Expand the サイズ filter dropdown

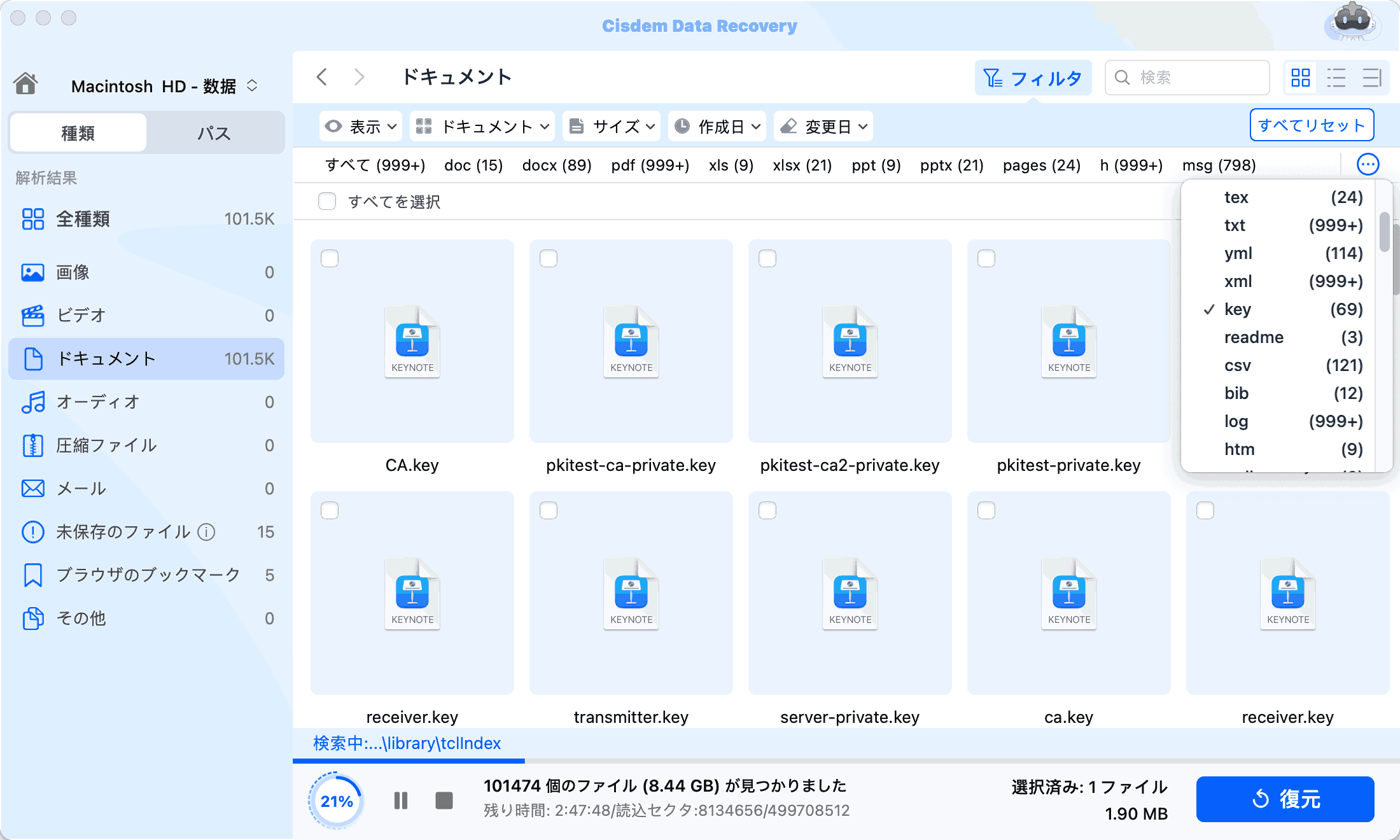click(x=612, y=126)
